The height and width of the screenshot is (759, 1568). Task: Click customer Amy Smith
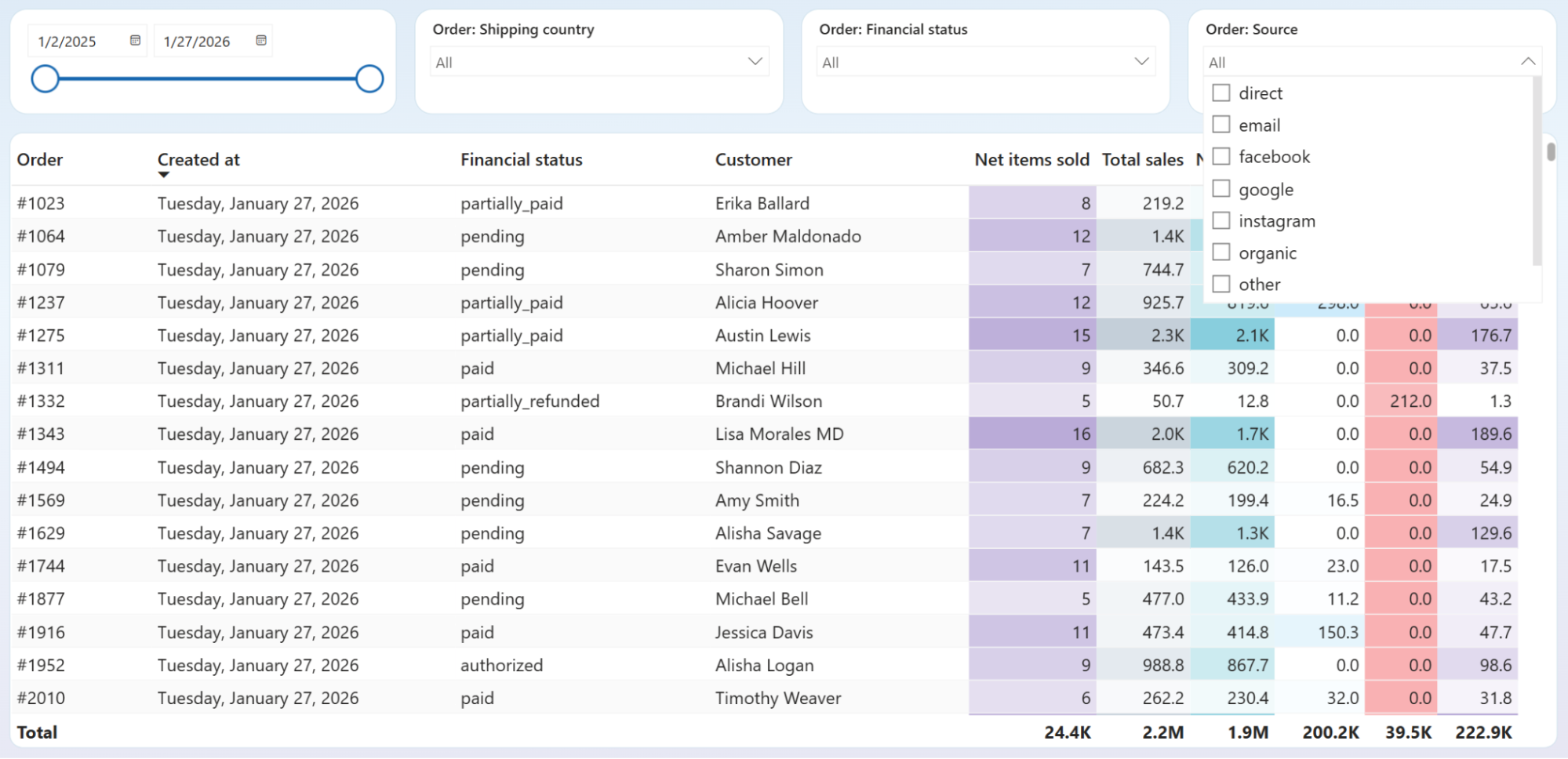pos(757,501)
